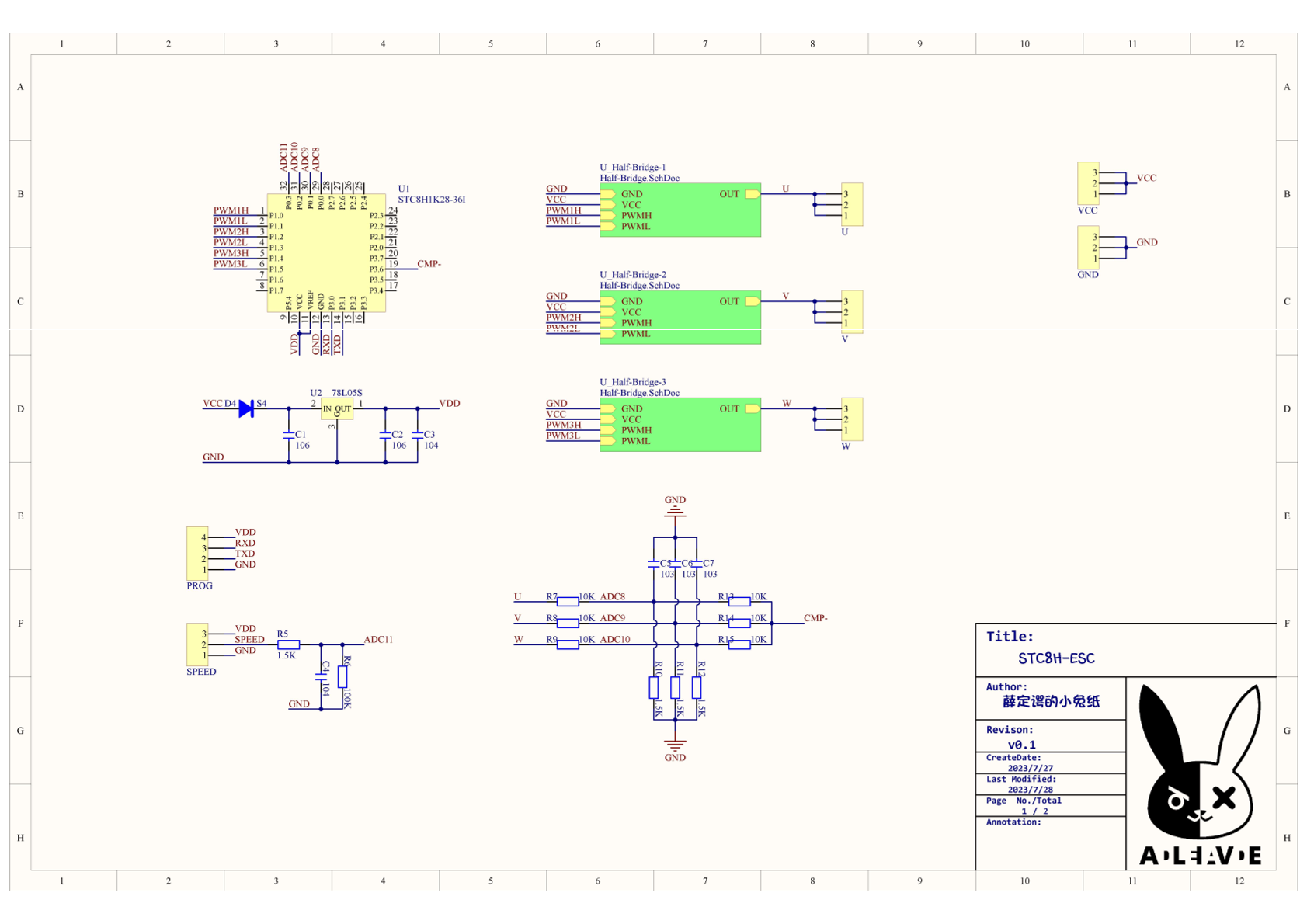
Task: Click the 'STC8H1K28-36I' part name text
Action: 432,200
